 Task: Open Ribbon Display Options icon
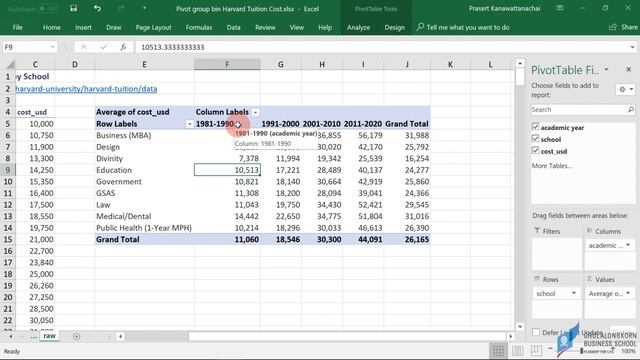pos(560,8)
